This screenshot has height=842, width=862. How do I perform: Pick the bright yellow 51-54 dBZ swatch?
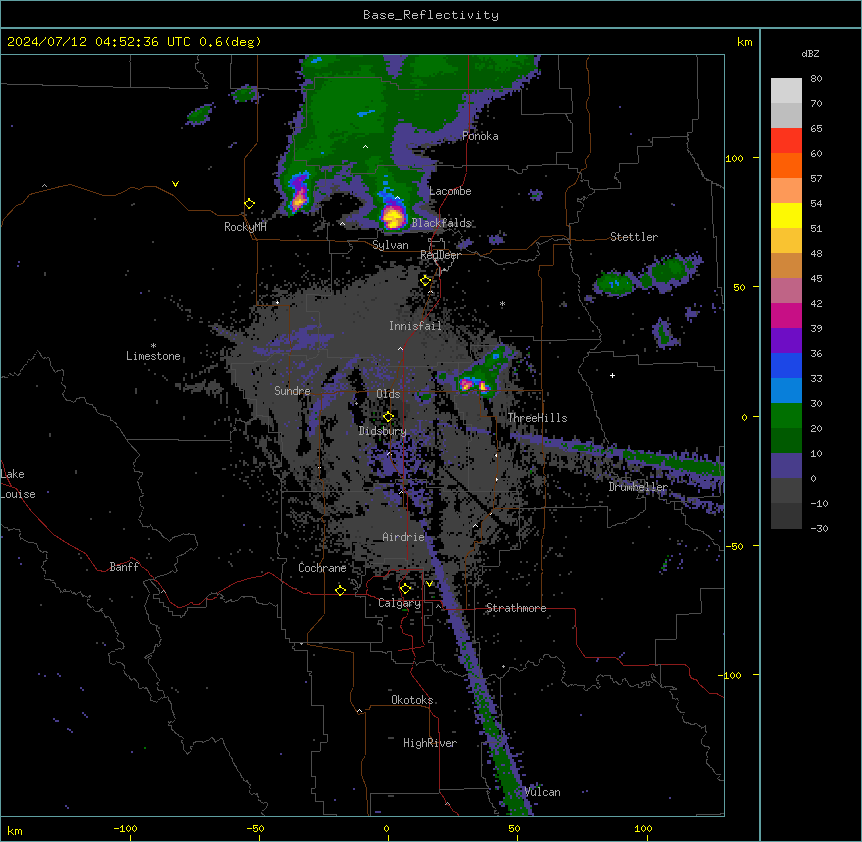pyautogui.click(x=786, y=215)
